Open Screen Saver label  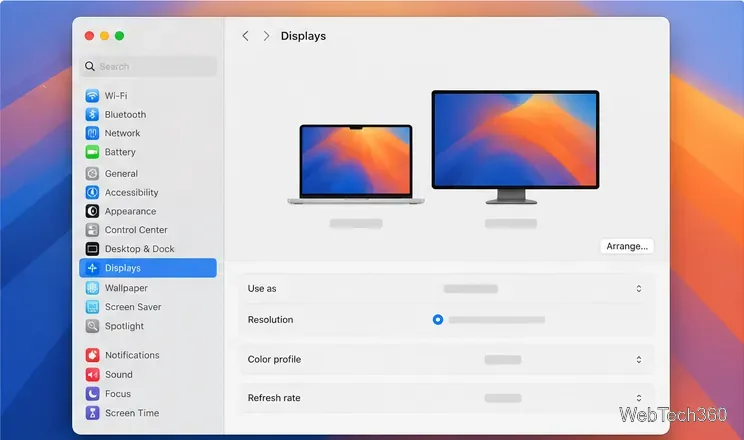point(133,307)
